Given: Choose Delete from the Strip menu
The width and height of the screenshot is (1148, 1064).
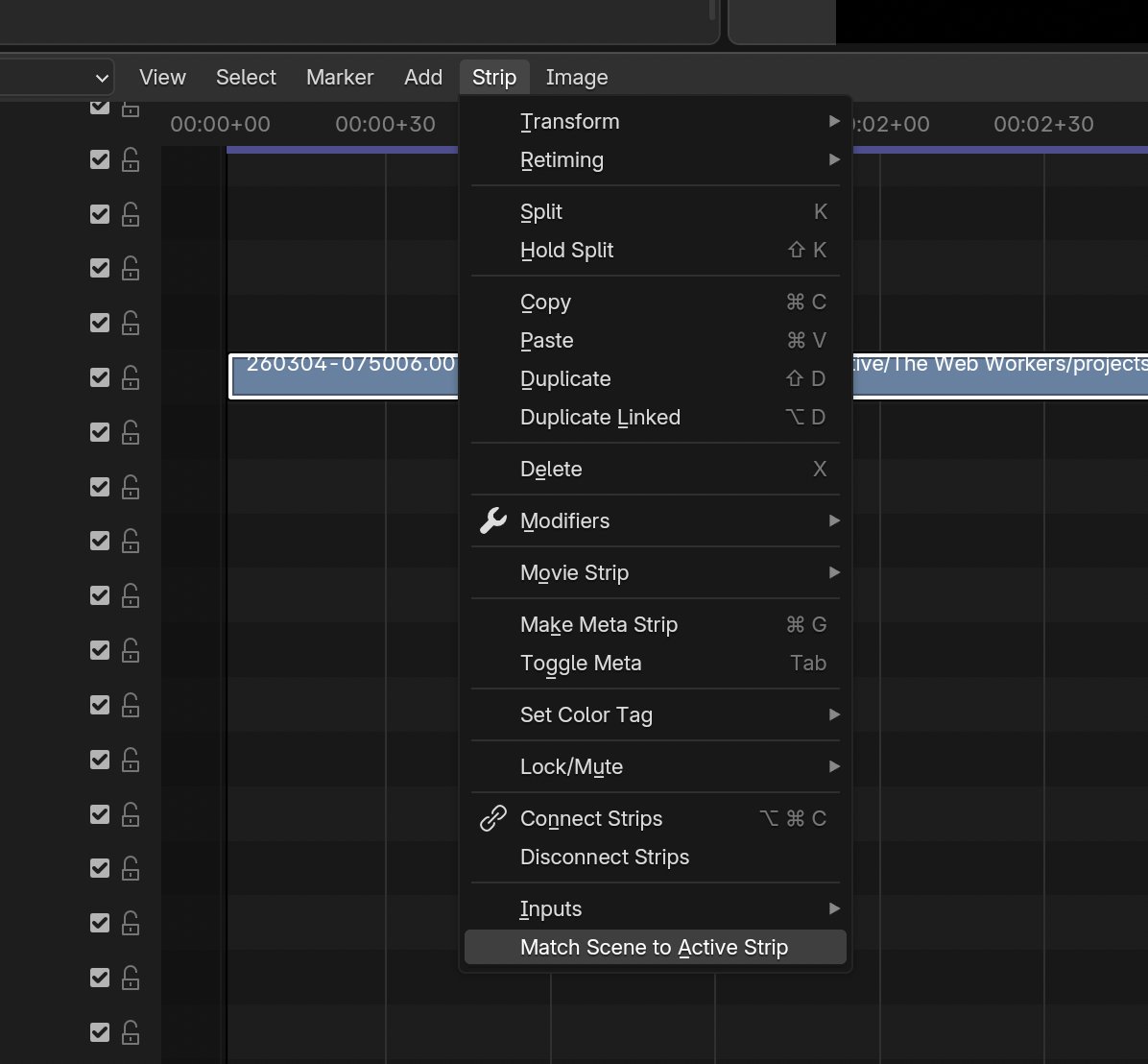Looking at the screenshot, I should tap(656, 469).
